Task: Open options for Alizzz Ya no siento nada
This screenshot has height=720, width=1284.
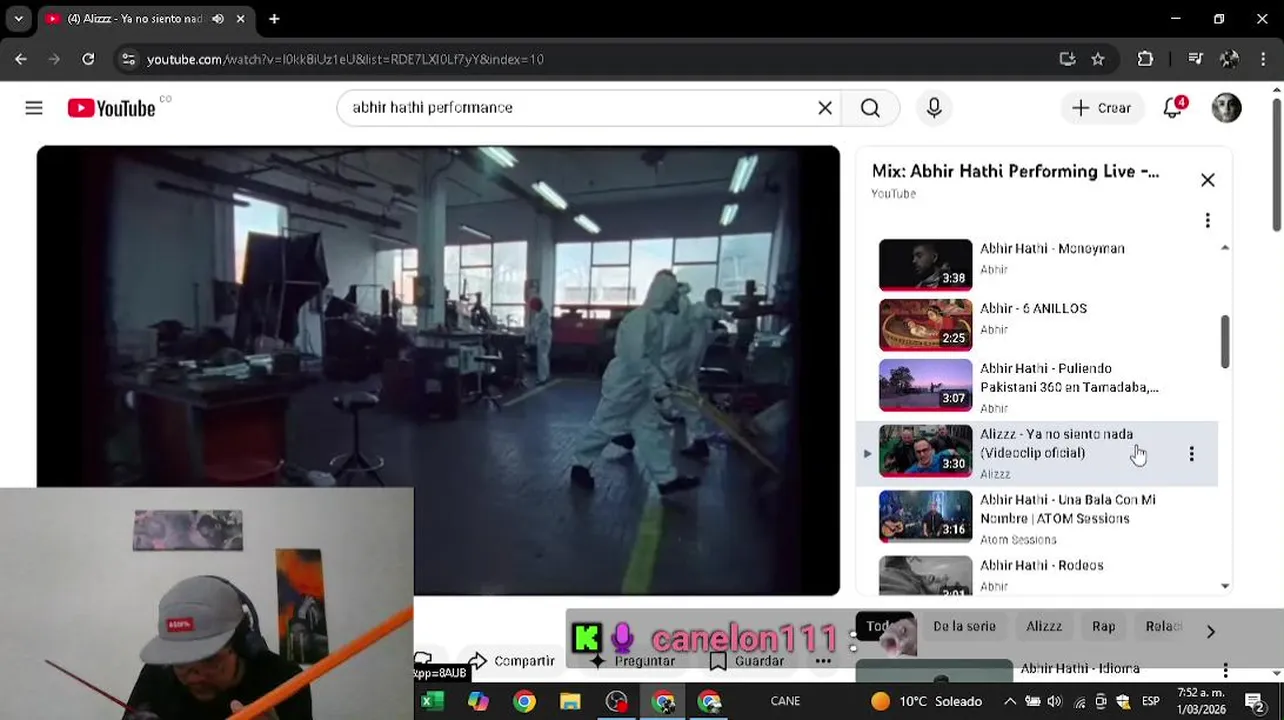Action: 1191,454
